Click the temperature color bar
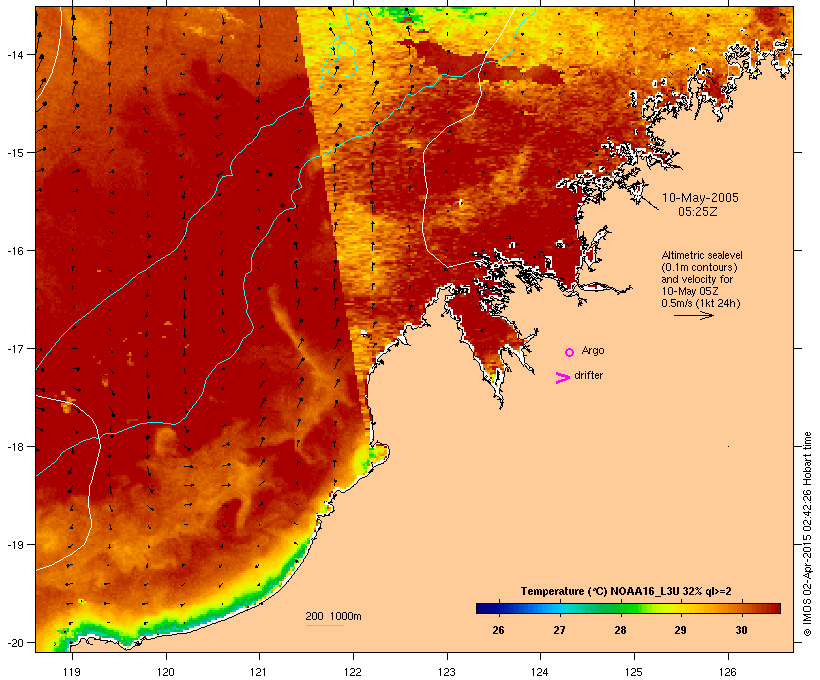The image size is (820, 680). click(628, 608)
